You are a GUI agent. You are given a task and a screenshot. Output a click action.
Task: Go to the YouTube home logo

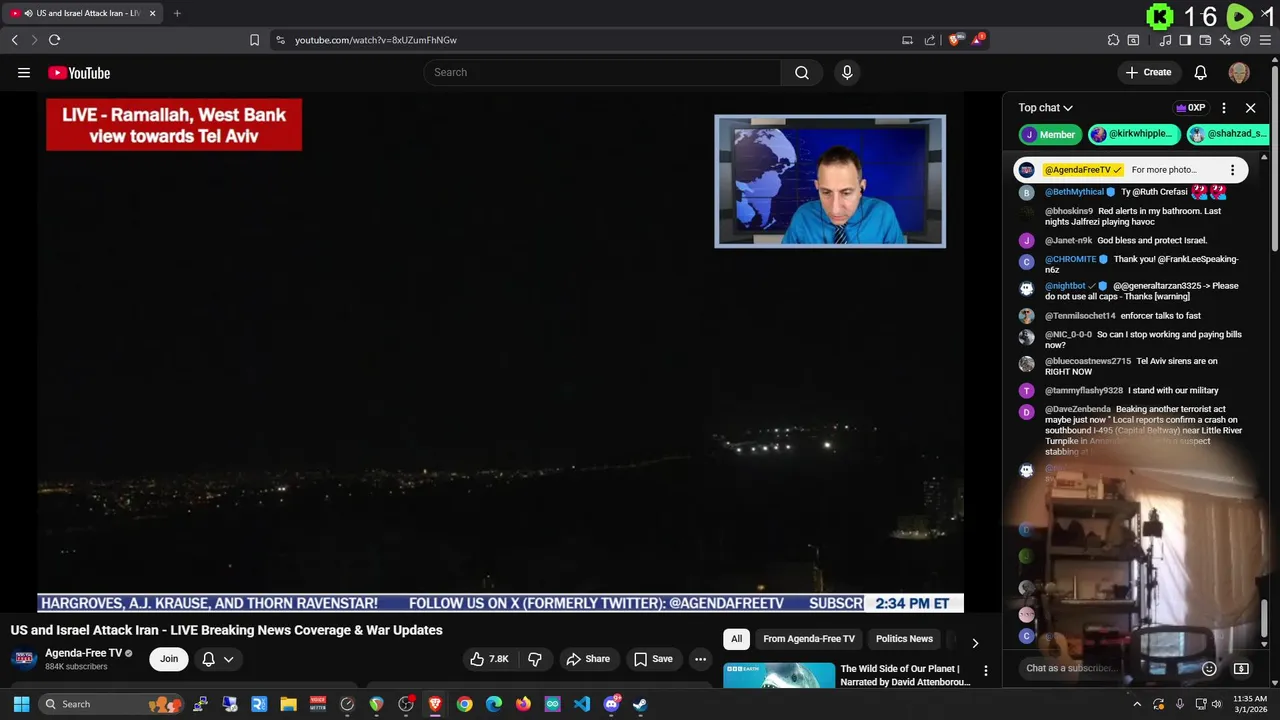pos(79,73)
